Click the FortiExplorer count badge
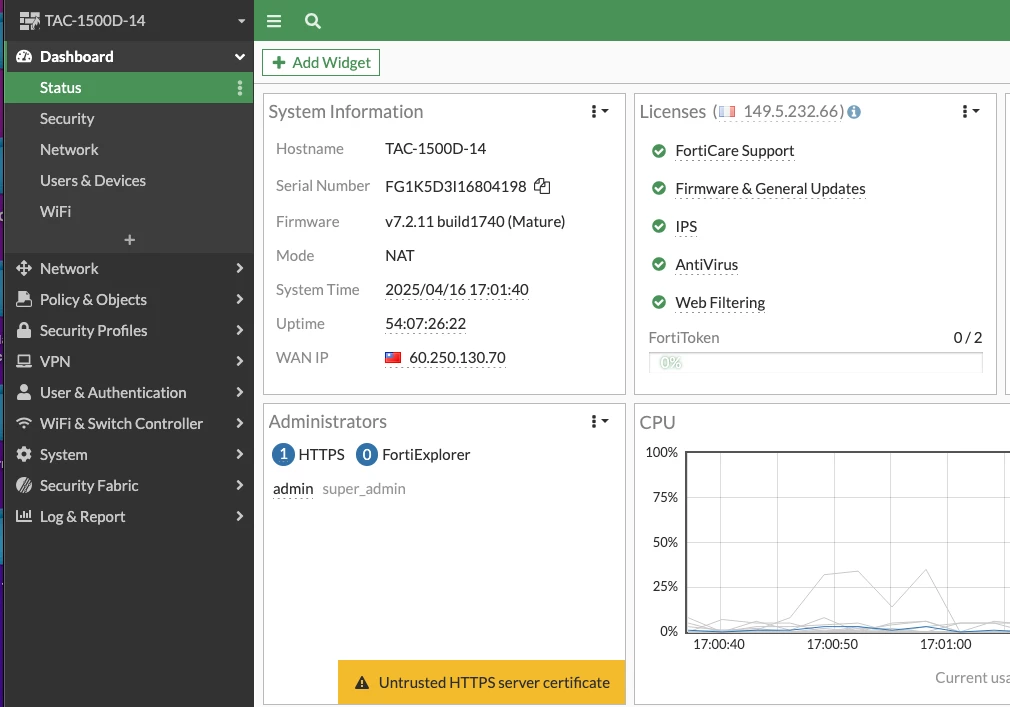Viewport: 1010px width, 707px height. (367, 455)
